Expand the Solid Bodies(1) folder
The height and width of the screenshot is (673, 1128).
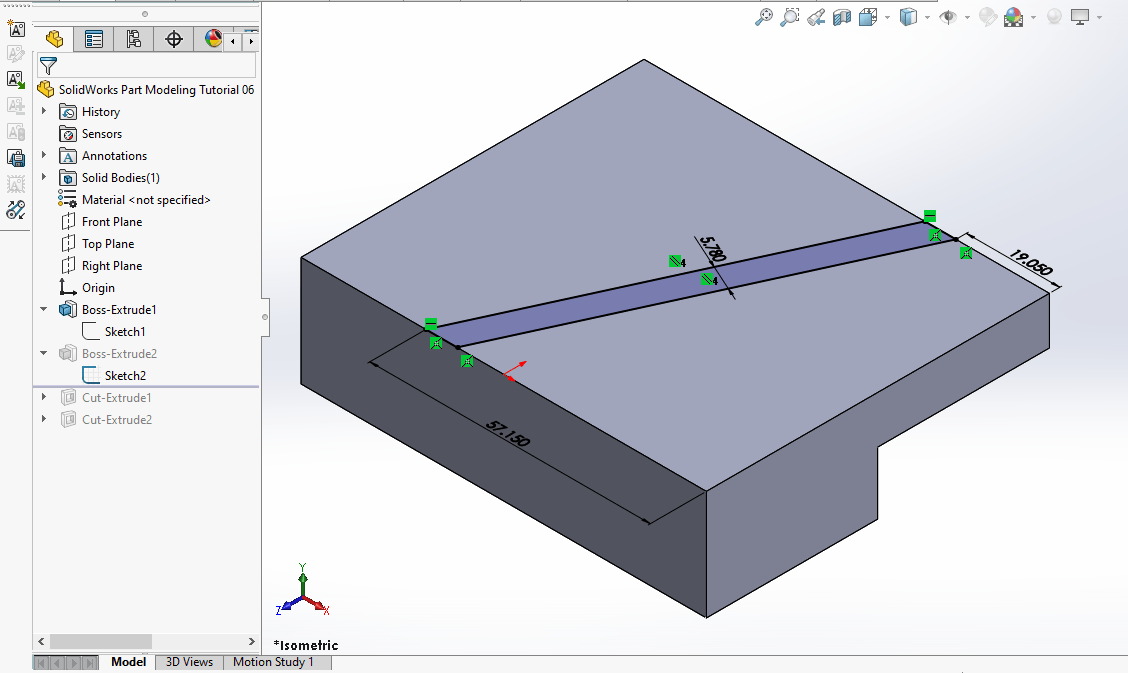tap(44, 177)
